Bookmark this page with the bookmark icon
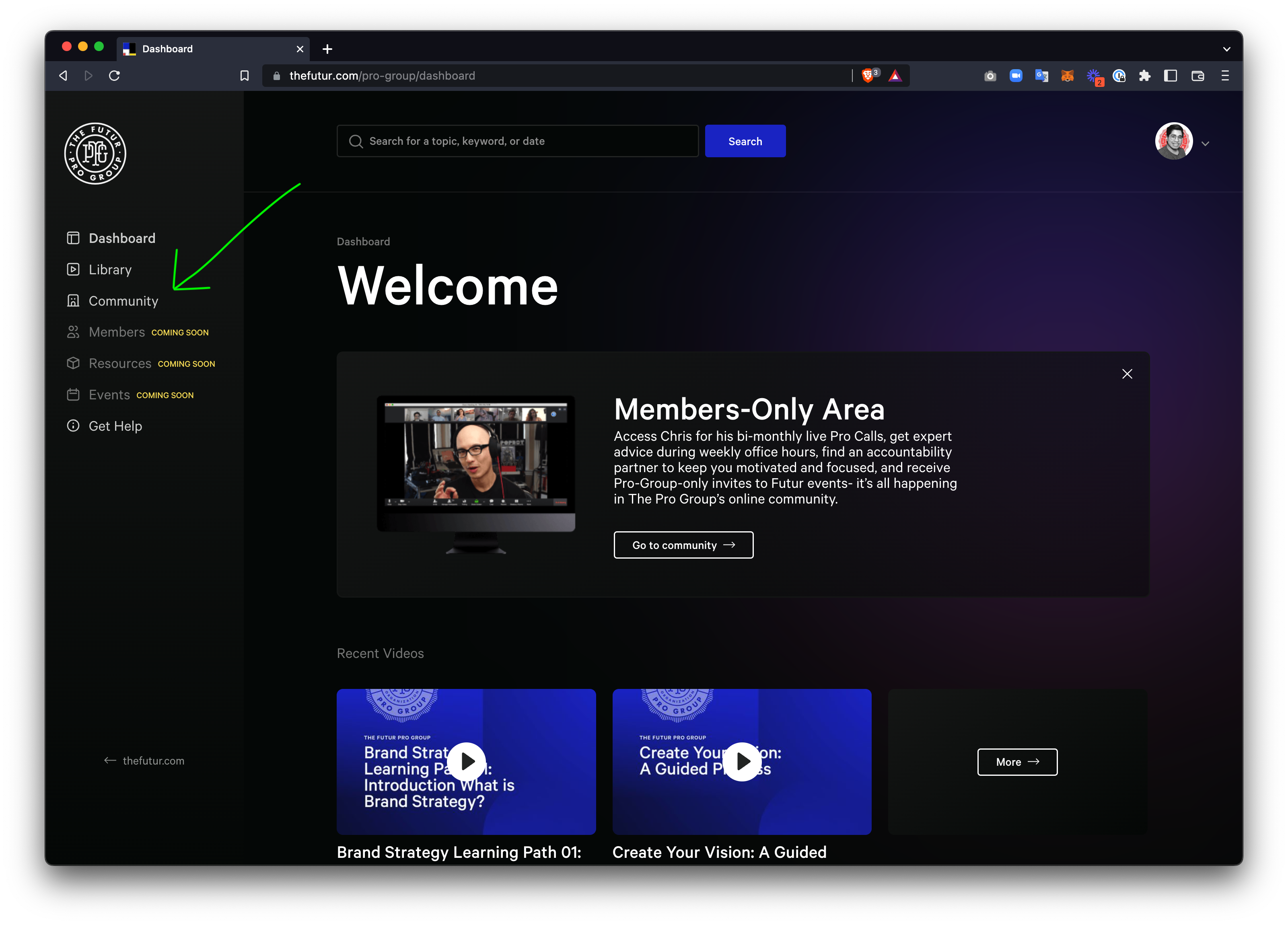The image size is (1288, 925). point(244,76)
